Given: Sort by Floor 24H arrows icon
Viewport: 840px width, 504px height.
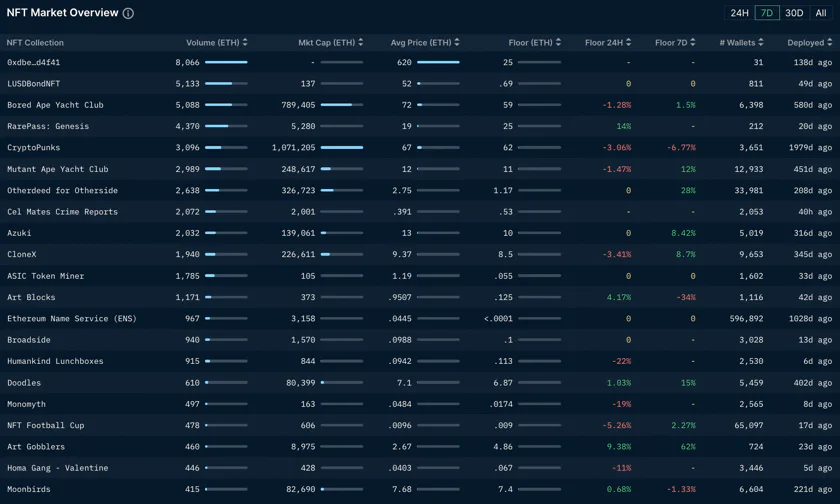Looking at the screenshot, I should click(x=628, y=42).
